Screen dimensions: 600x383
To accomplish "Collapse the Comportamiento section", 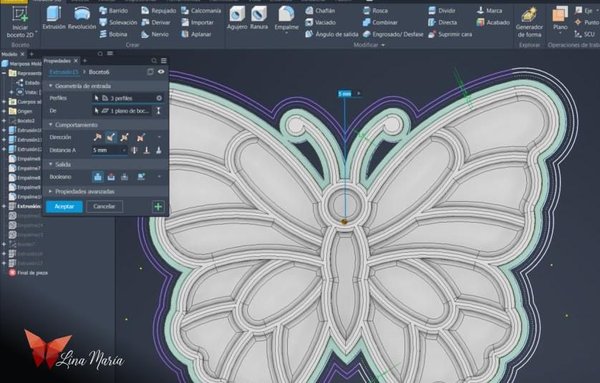I will pos(51,125).
